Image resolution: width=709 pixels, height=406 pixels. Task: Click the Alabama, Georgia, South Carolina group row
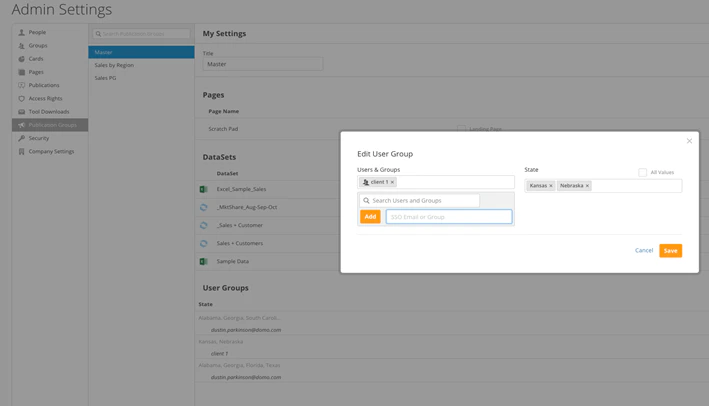point(239,318)
